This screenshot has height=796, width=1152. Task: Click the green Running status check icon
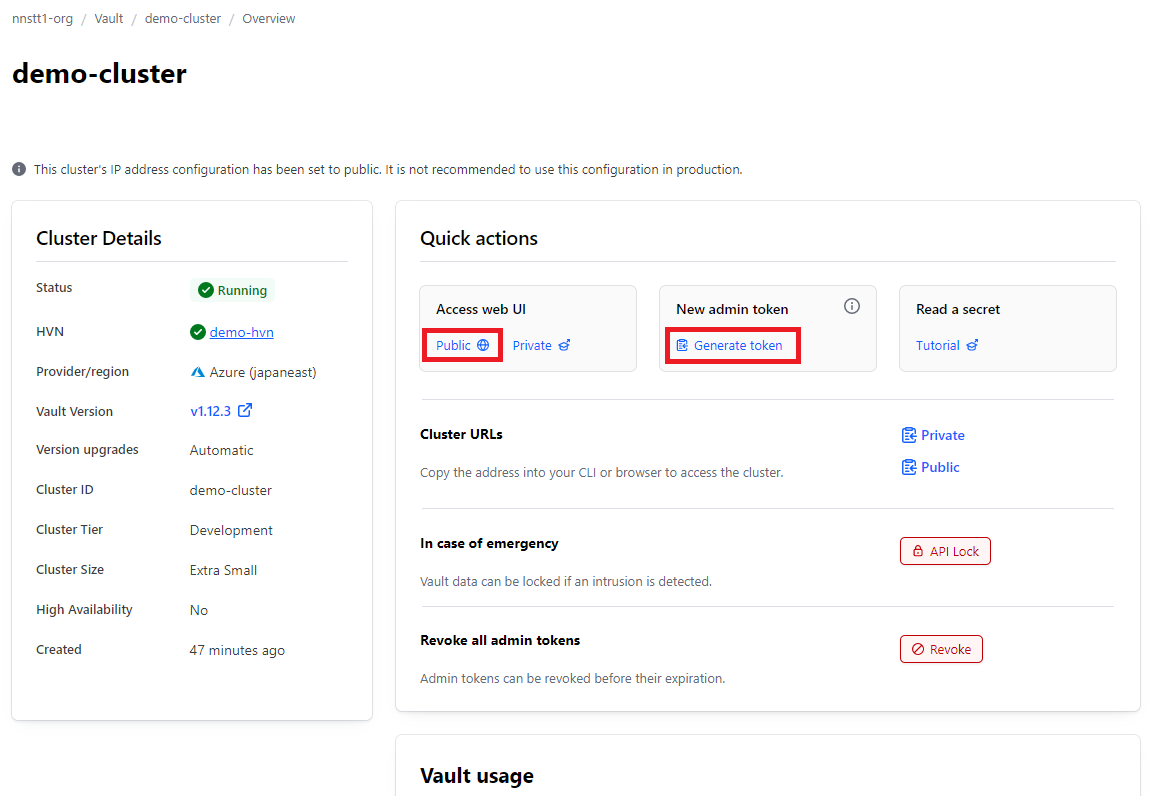point(206,290)
